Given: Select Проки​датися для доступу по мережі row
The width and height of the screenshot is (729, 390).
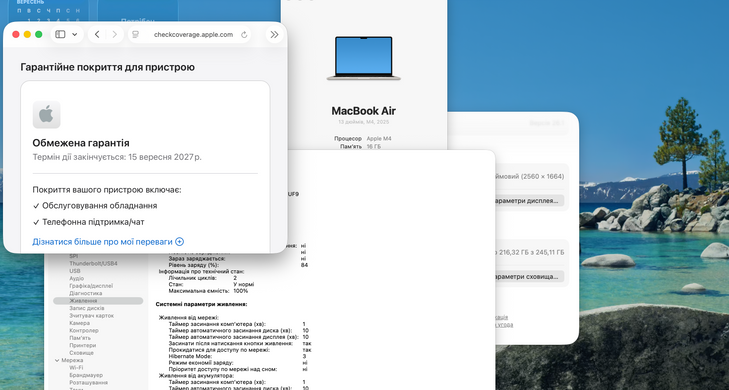Looking at the screenshot, I should click(x=240, y=350).
